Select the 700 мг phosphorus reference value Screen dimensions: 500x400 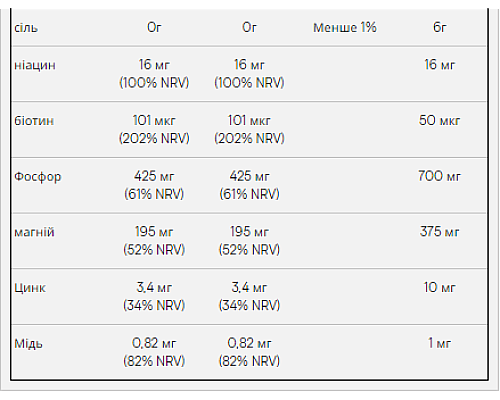click(x=440, y=176)
